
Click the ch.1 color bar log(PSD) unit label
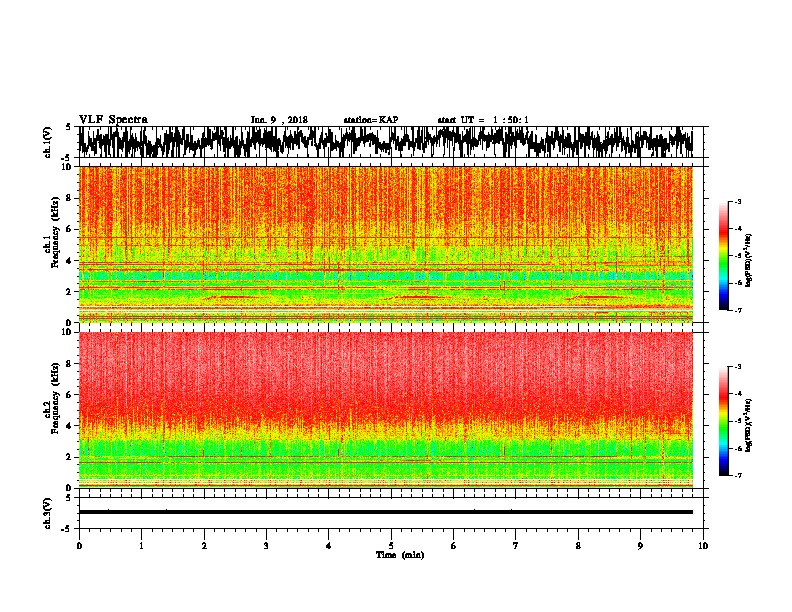point(748,260)
